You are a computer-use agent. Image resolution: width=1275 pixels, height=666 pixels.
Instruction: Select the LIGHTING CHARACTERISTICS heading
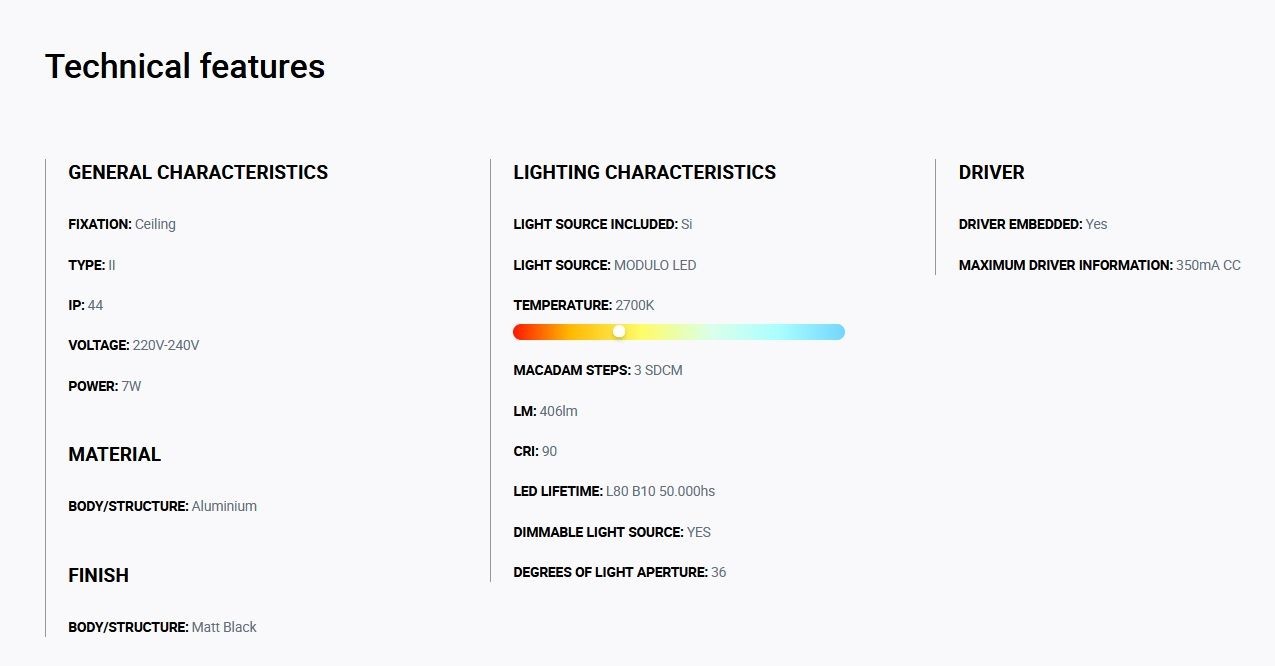click(x=644, y=172)
